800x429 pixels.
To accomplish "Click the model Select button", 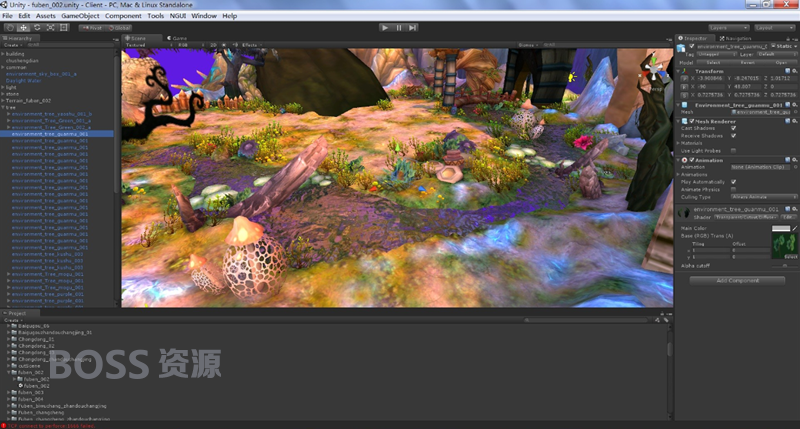I will 713,62.
